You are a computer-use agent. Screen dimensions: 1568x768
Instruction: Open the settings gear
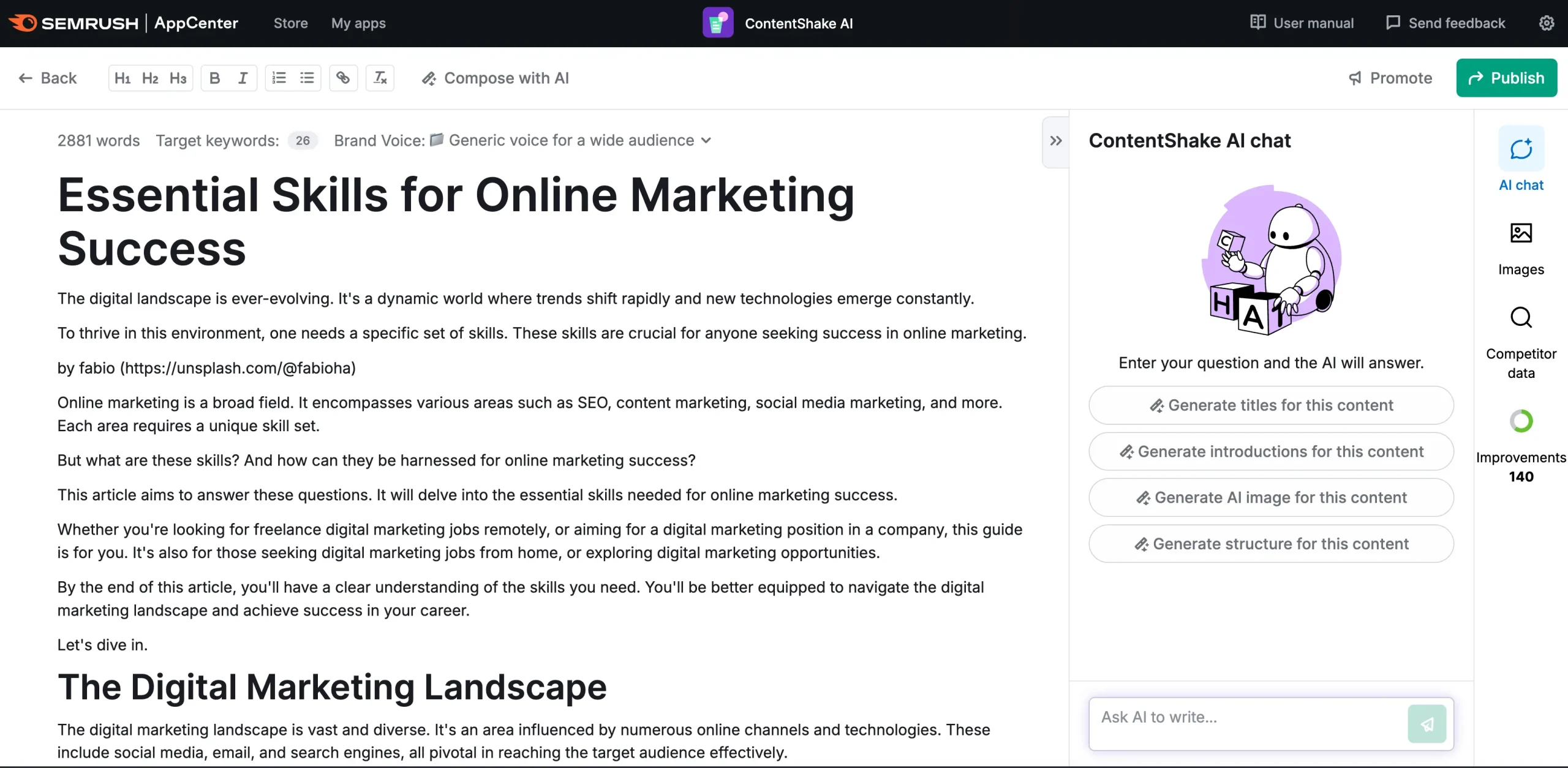pos(1547,23)
